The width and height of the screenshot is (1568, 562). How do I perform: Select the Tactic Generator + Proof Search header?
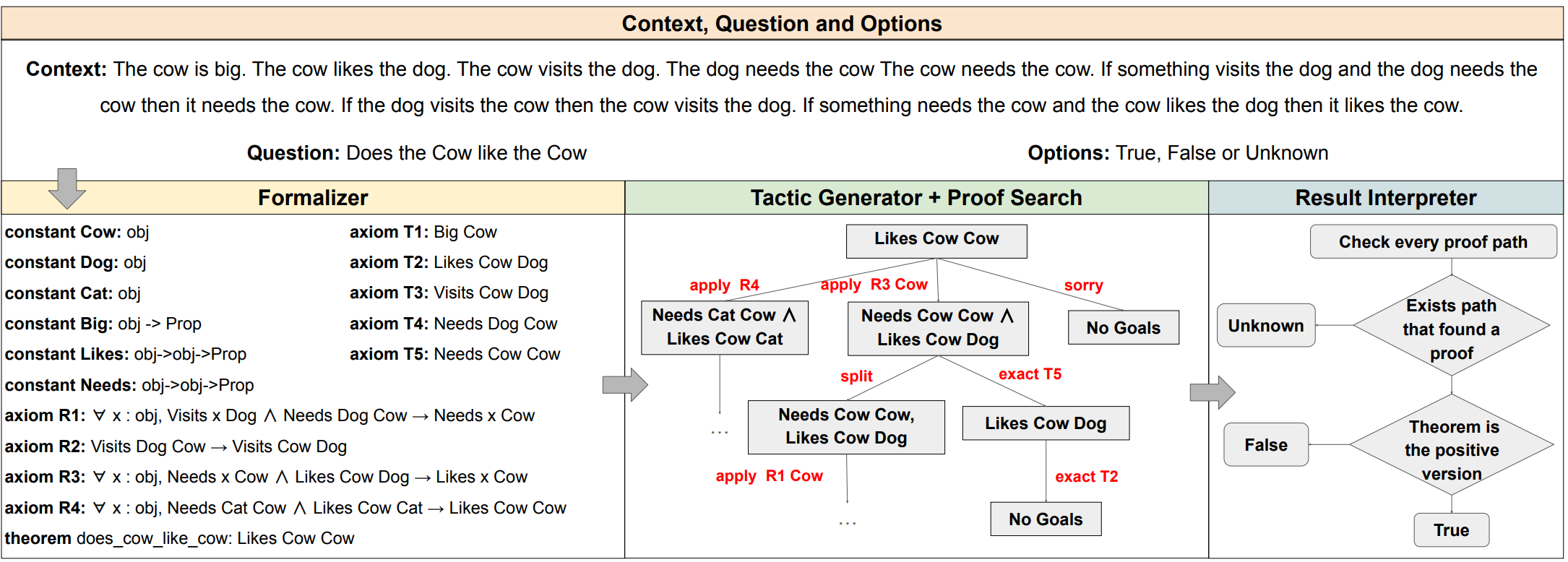(916, 197)
